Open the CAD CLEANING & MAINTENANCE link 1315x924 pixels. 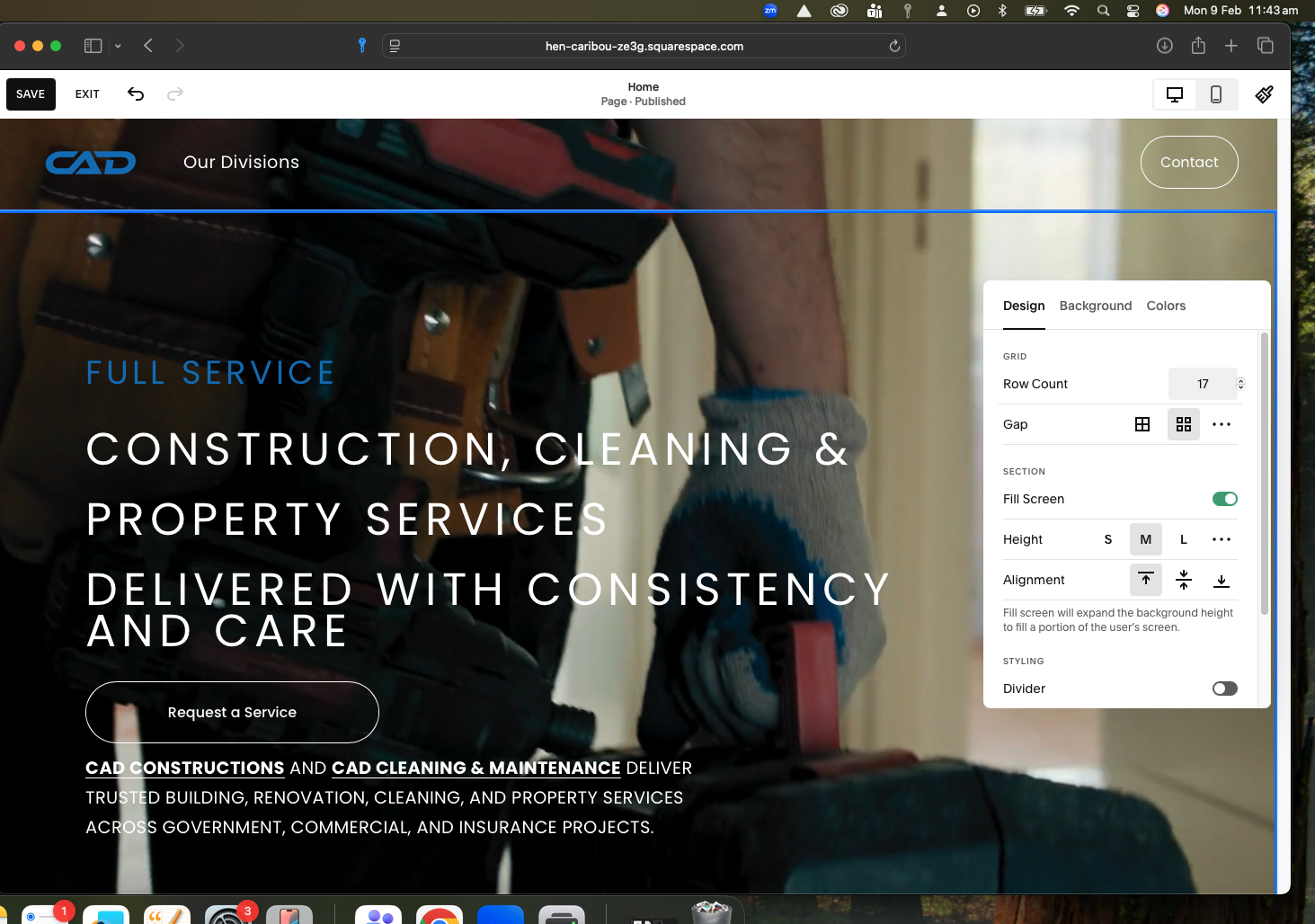(476, 768)
